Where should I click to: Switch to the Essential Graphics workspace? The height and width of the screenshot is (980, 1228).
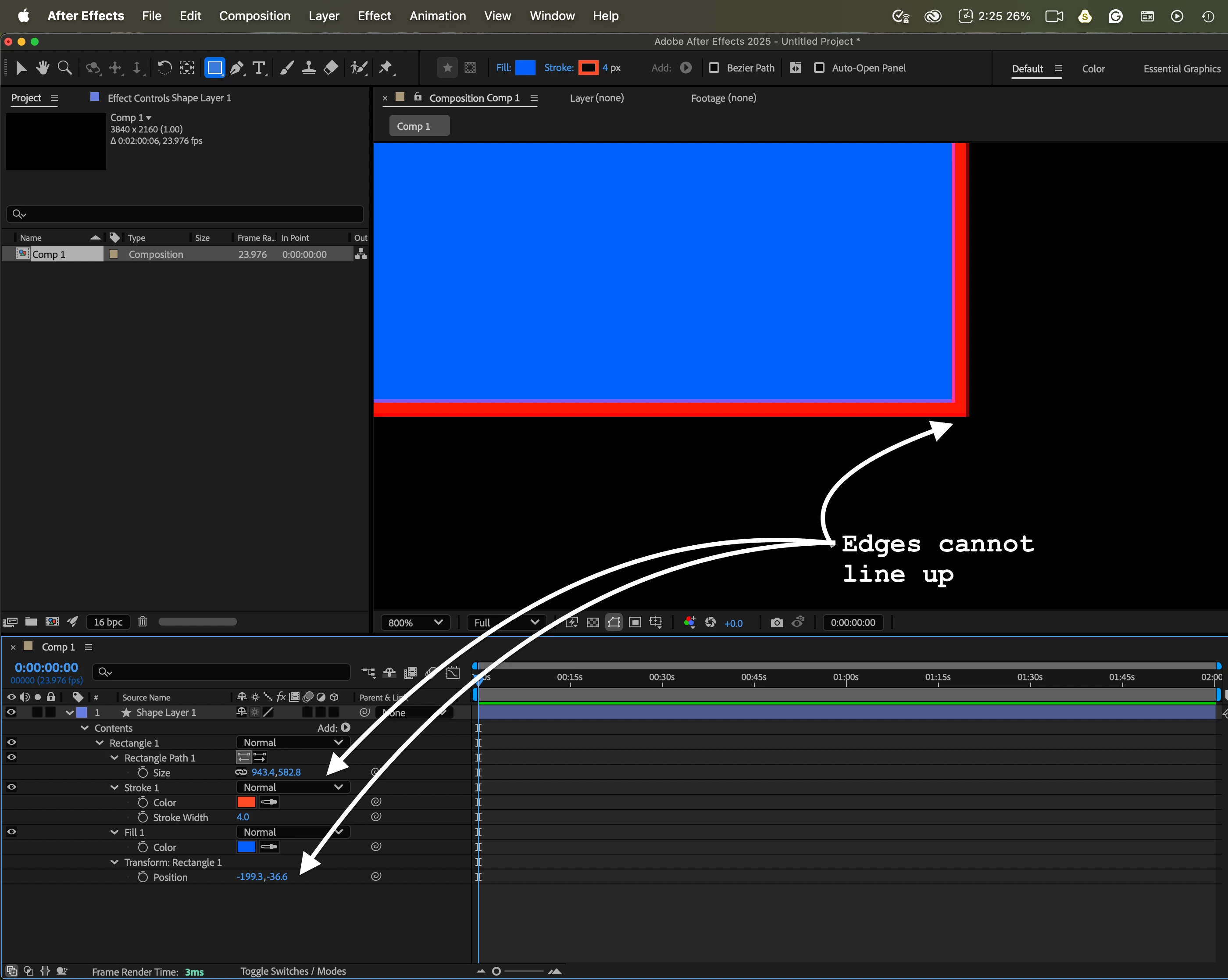(x=1182, y=68)
